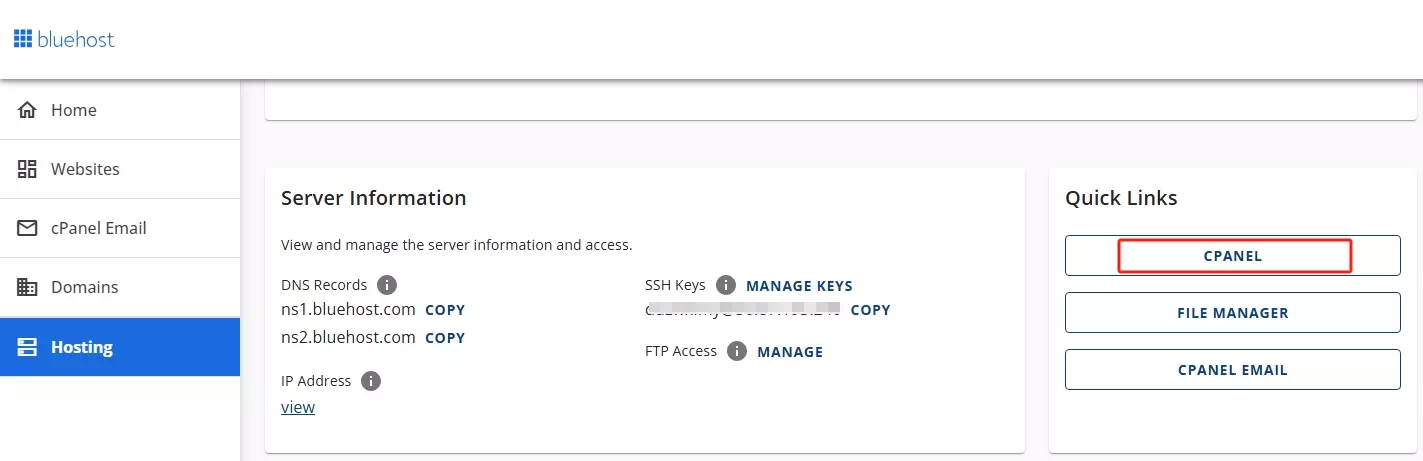
Task: Open the CPANEL quick link
Action: point(1232,256)
